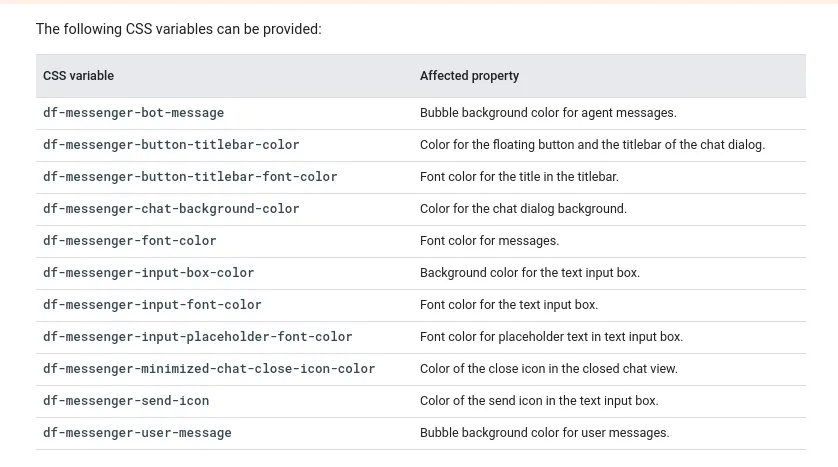
Task: Select df-messenger-input-placeholder-font-color variable
Action: [197, 337]
